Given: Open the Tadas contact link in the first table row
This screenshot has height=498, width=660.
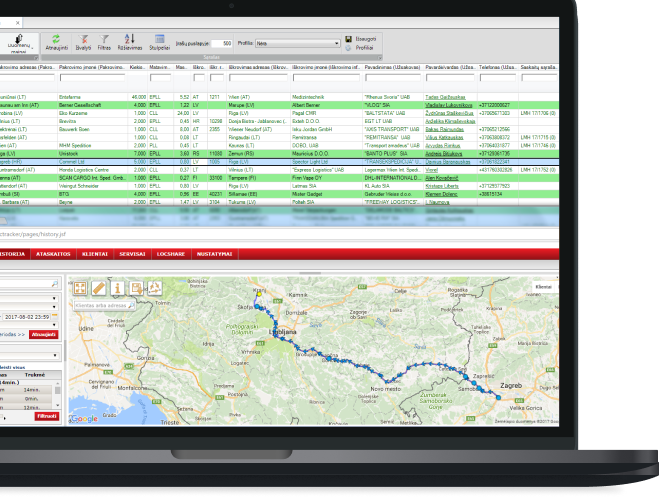Looking at the screenshot, I should (445, 97).
